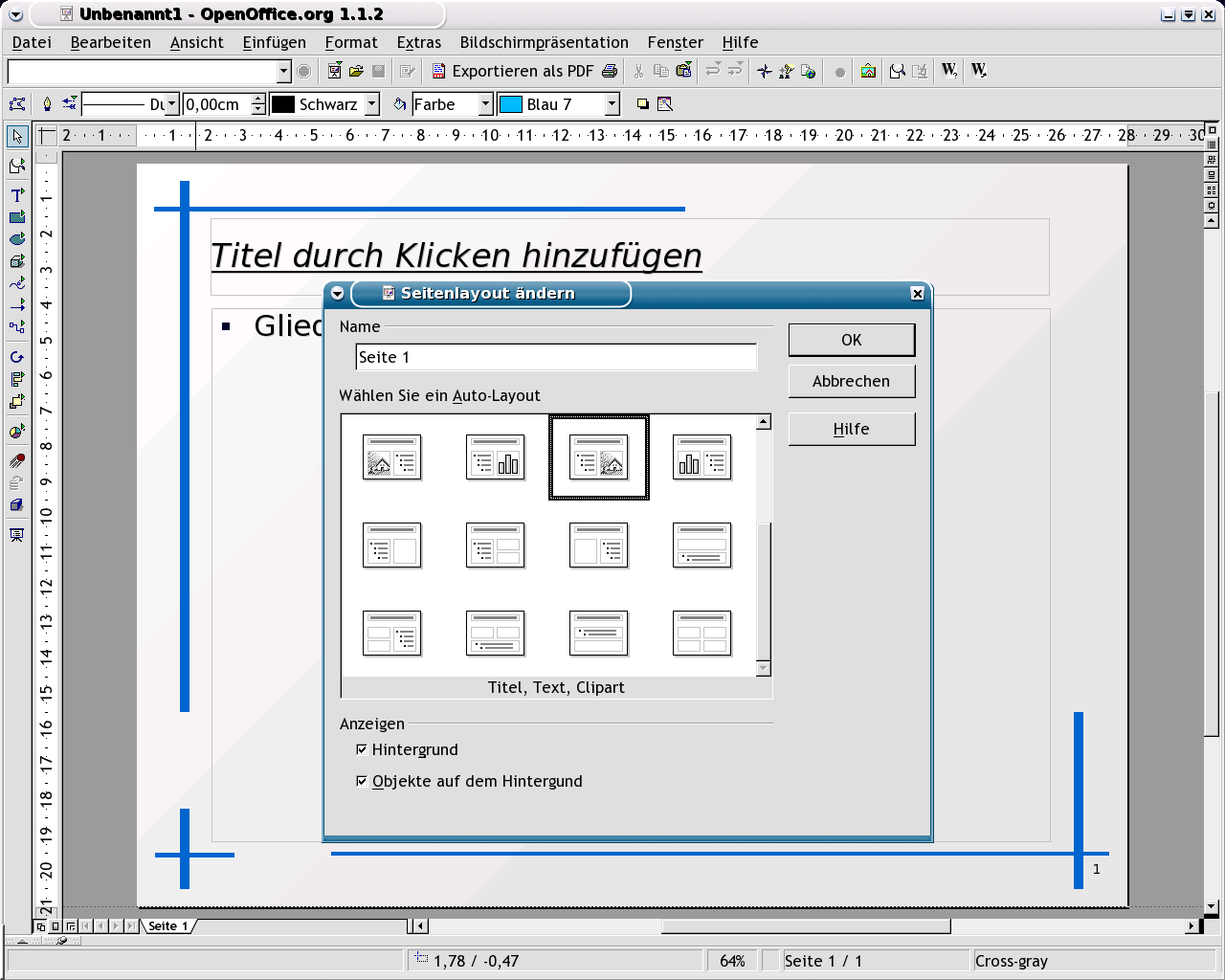Click the Abbrechen button
The height and width of the screenshot is (980, 1225).
tap(851, 381)
